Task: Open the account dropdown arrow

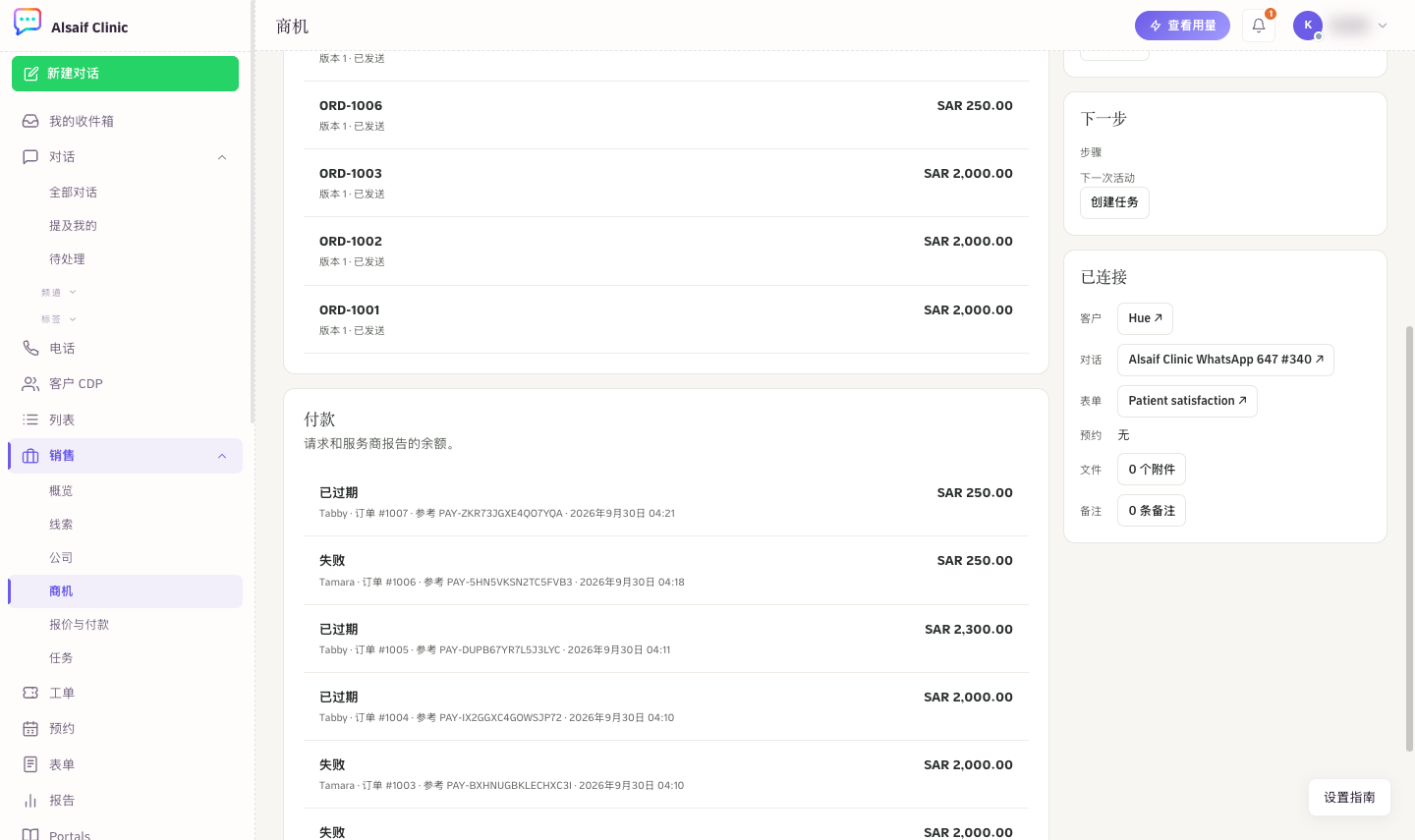Action: click(1383, 26)
